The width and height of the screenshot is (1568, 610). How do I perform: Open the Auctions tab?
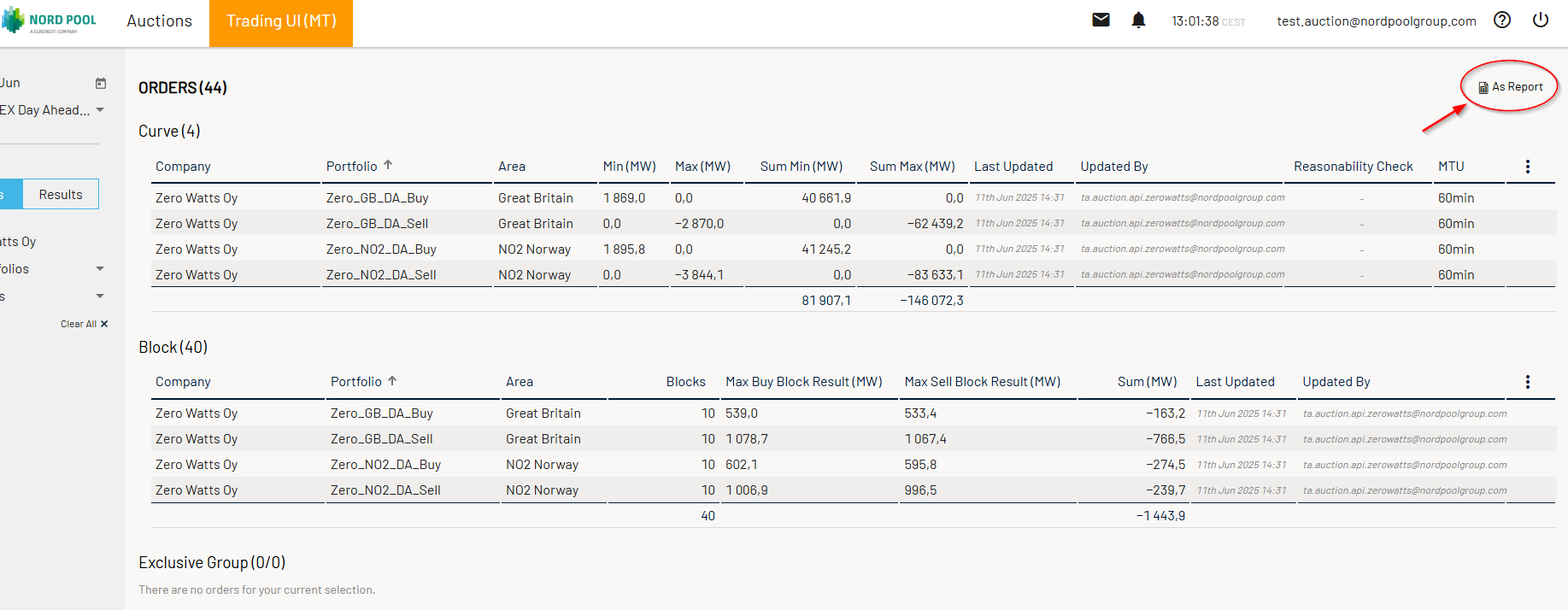[x=159, y=21]
